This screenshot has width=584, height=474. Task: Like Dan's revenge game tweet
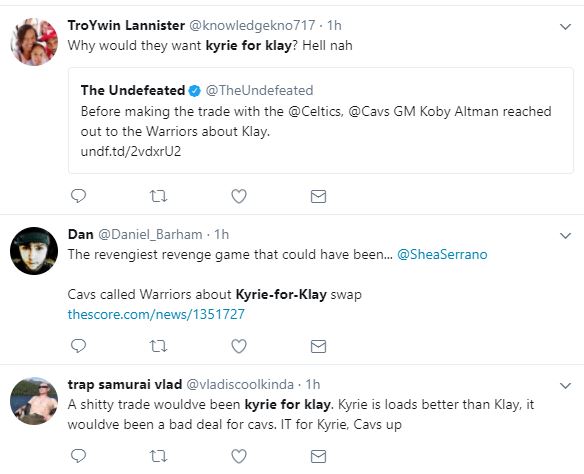click(x=239, y=346)
